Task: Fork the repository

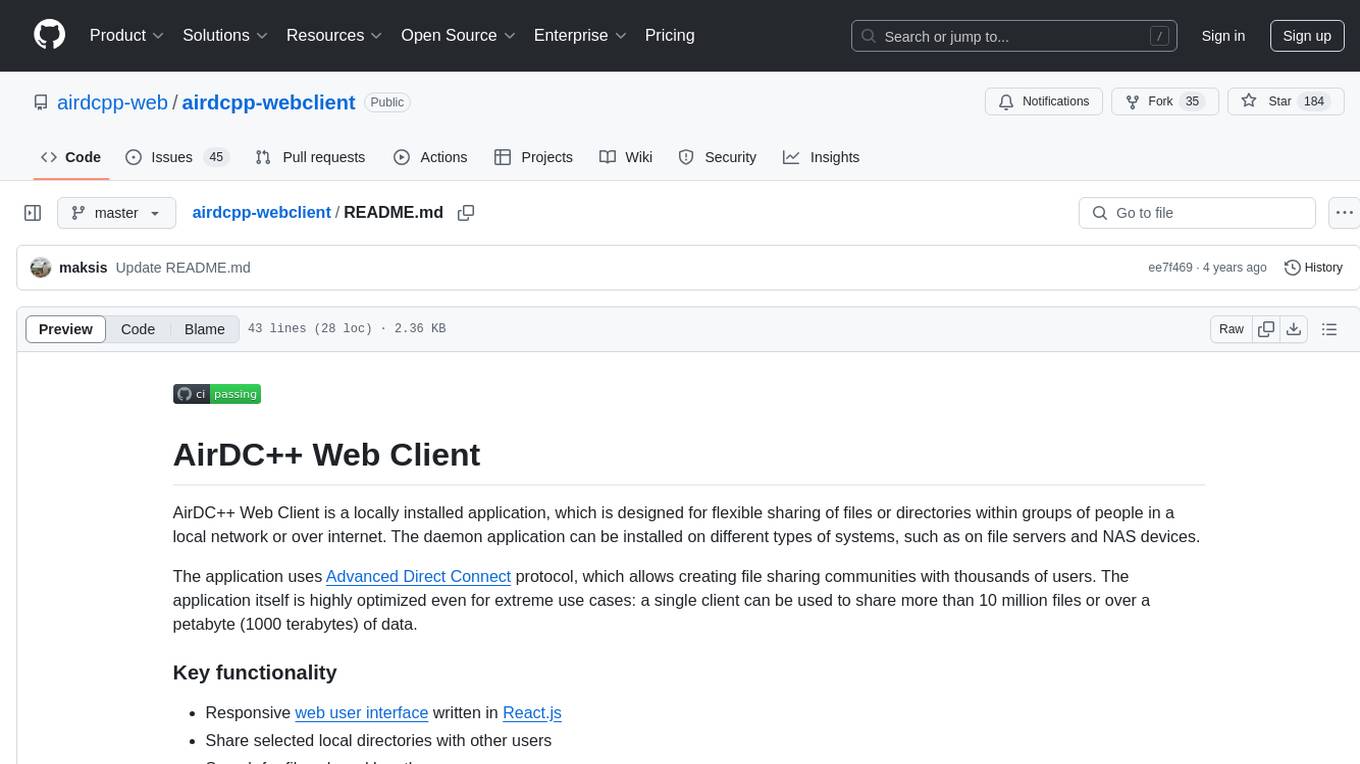Action: 1165,101
